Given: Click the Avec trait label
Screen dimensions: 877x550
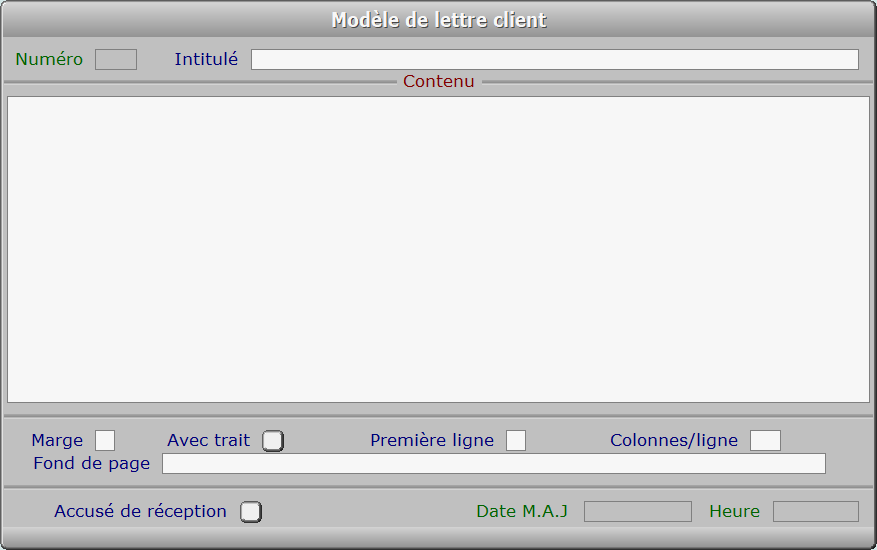Looking at the screenshot, I should pyautogui.click(x=209, y=440).
